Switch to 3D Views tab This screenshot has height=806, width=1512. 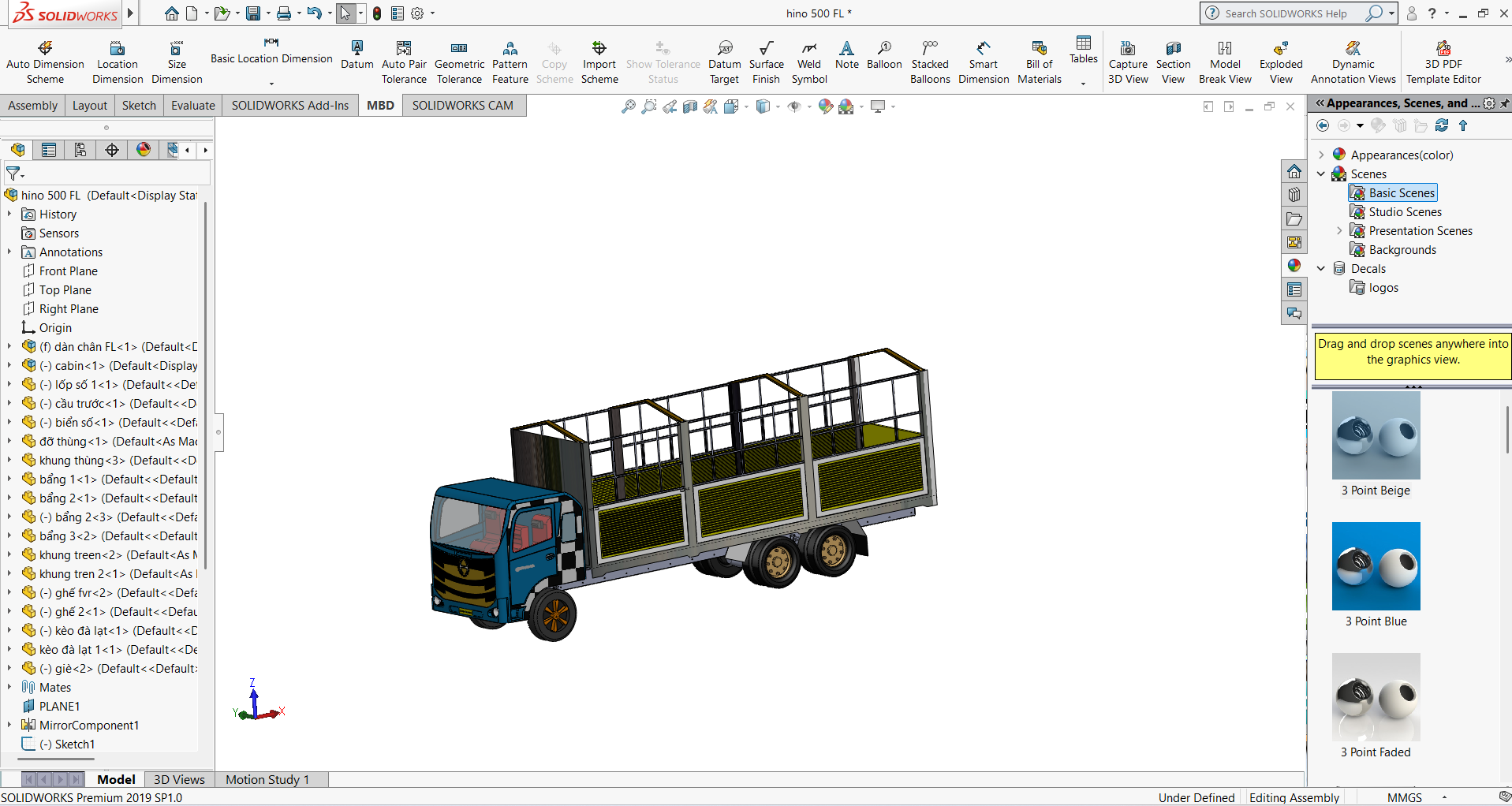pos(179,779)
